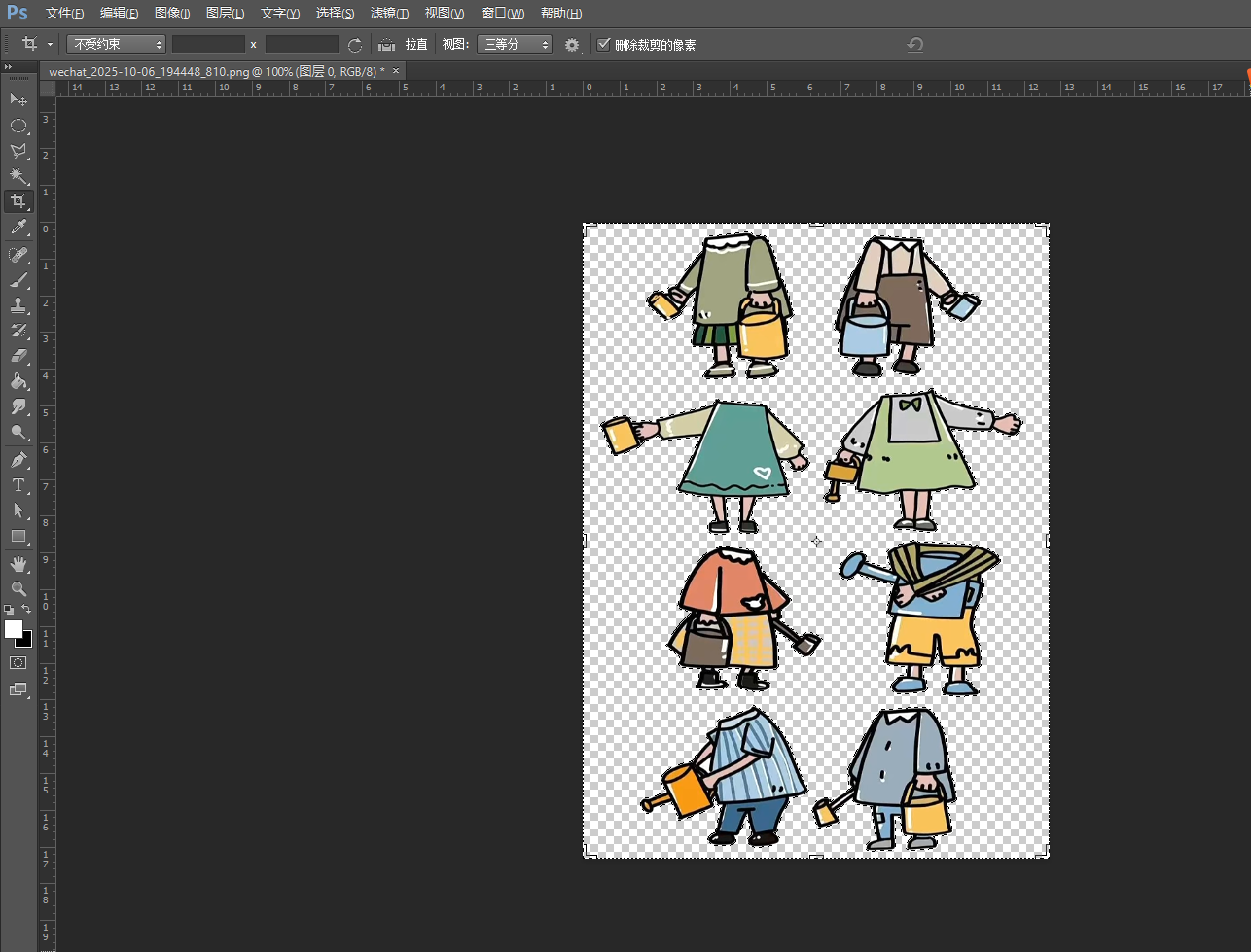Choose the Hand tool

pos(18,564)
